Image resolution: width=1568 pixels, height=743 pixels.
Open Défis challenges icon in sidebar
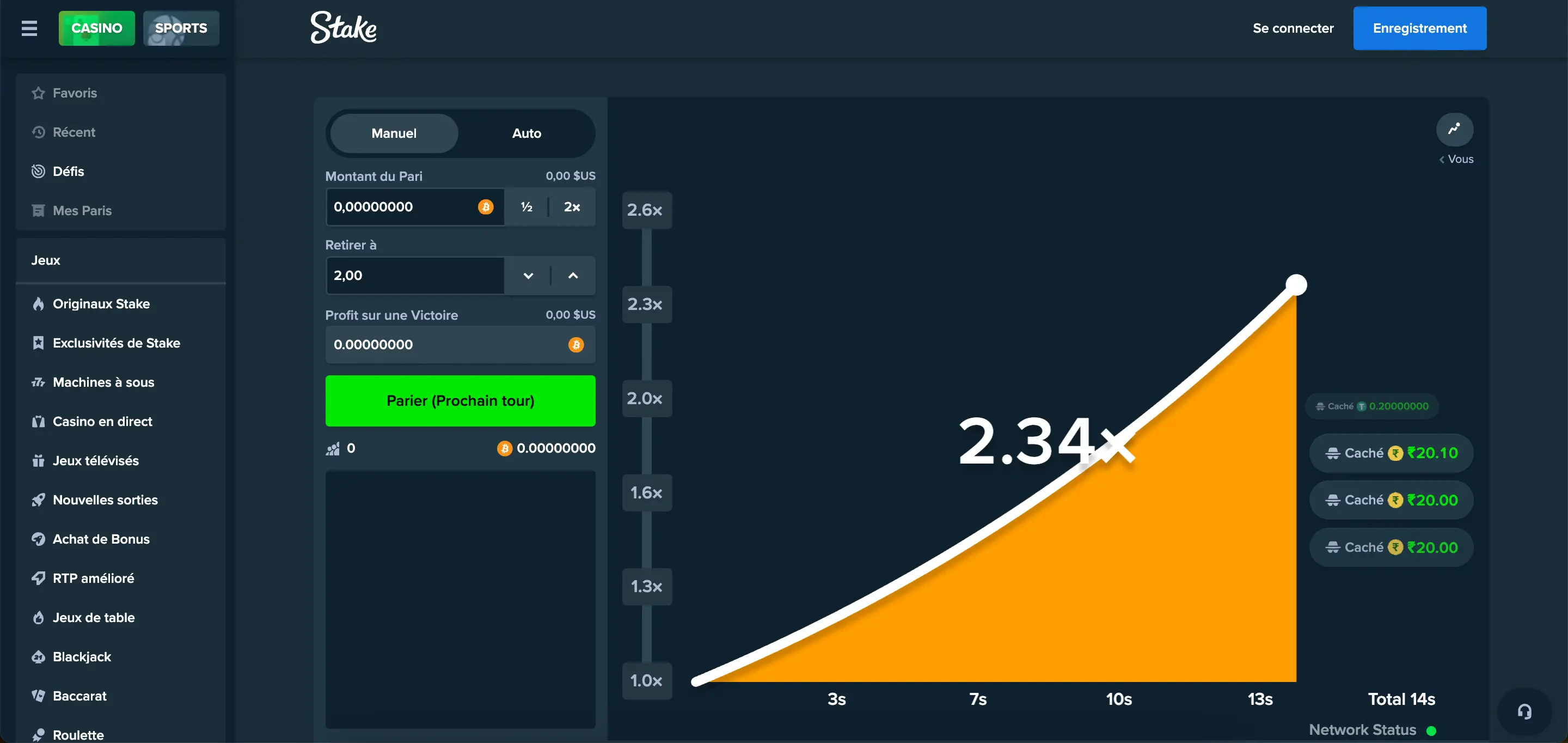click(x=38, y=171)
